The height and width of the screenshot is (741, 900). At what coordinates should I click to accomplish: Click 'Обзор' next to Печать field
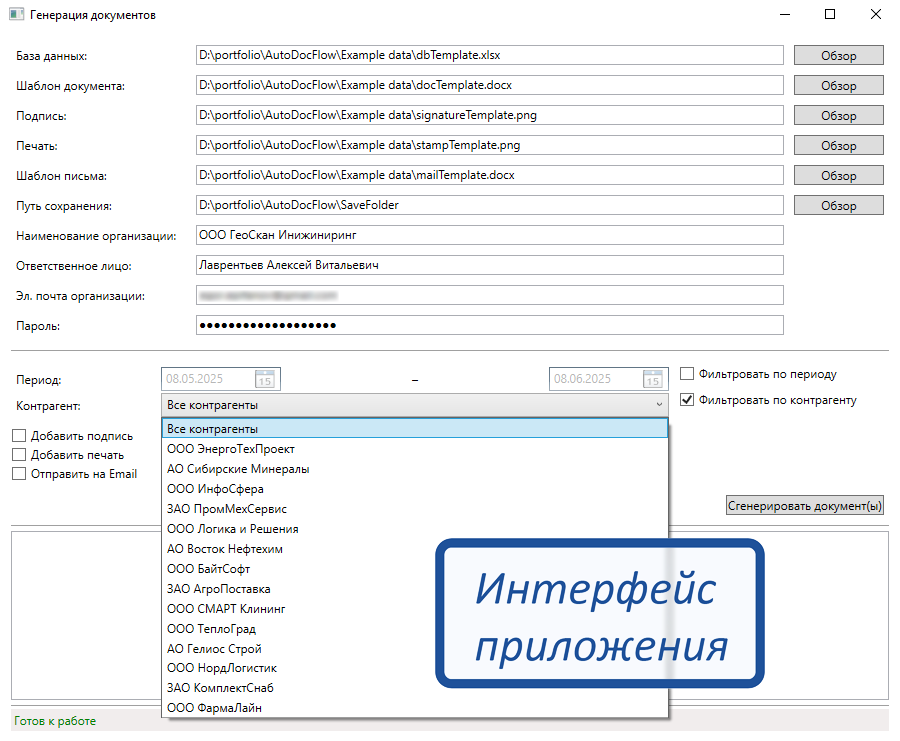coord(839,145)
